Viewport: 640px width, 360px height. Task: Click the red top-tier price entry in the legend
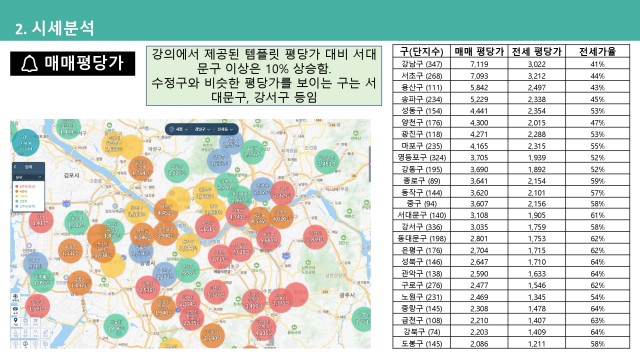(x=24, y=187)
